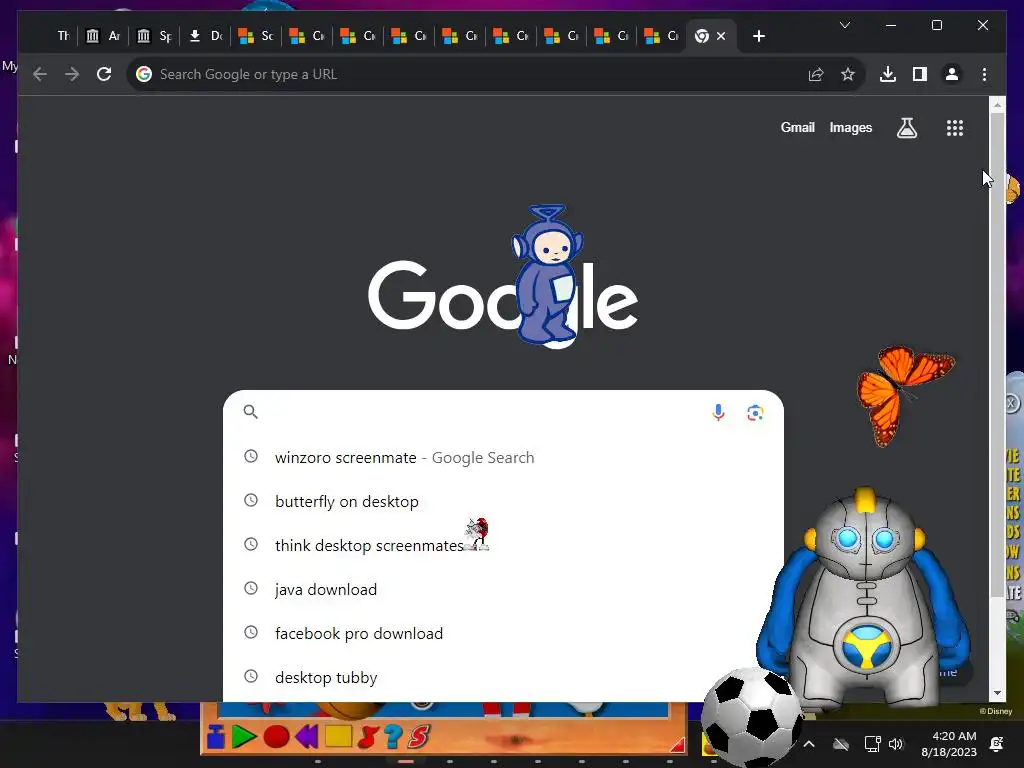The width and height of the screenshot is (1024, 768).
Task: Click the red corner triangle of orange toolbar
Action: pos(678,745)
